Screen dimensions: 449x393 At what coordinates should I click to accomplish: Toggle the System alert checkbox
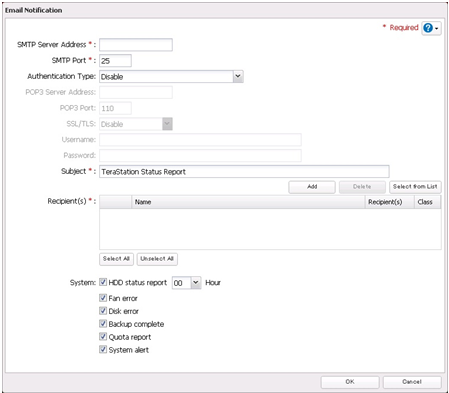(103, 350)
